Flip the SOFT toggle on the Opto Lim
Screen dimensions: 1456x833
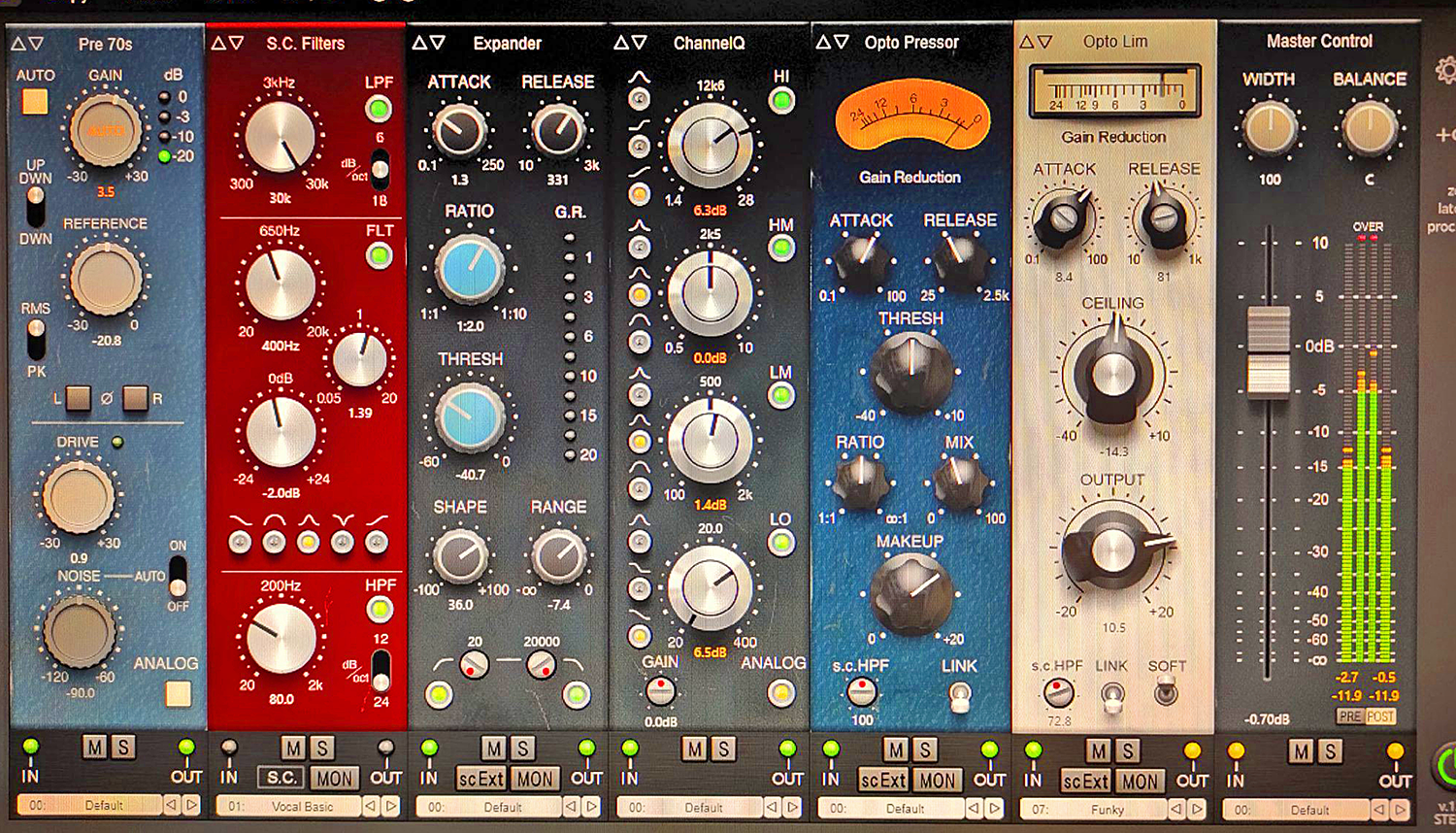[x=1168, y=691]
